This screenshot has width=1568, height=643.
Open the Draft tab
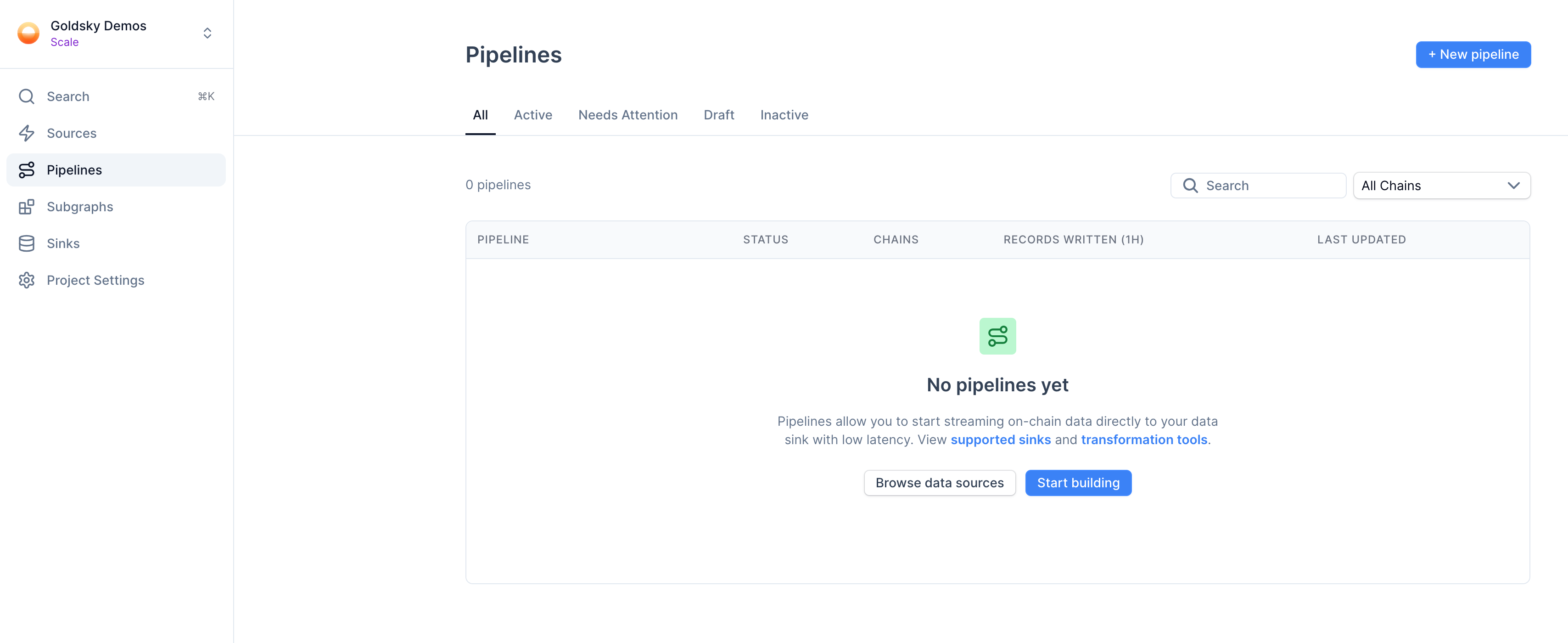click(718, 115)
